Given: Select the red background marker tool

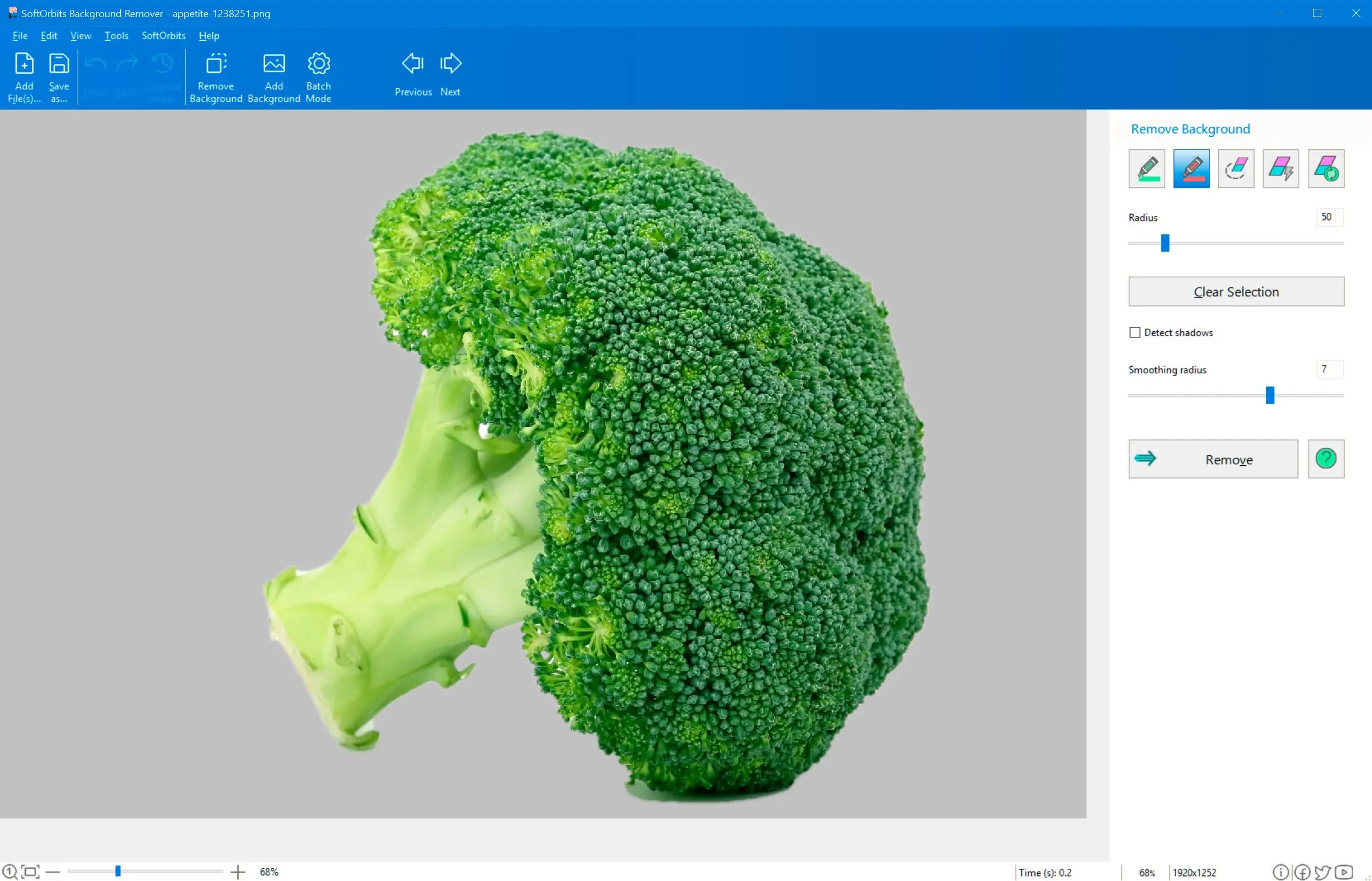Looking at the screenshot, I should [1191, 169].
